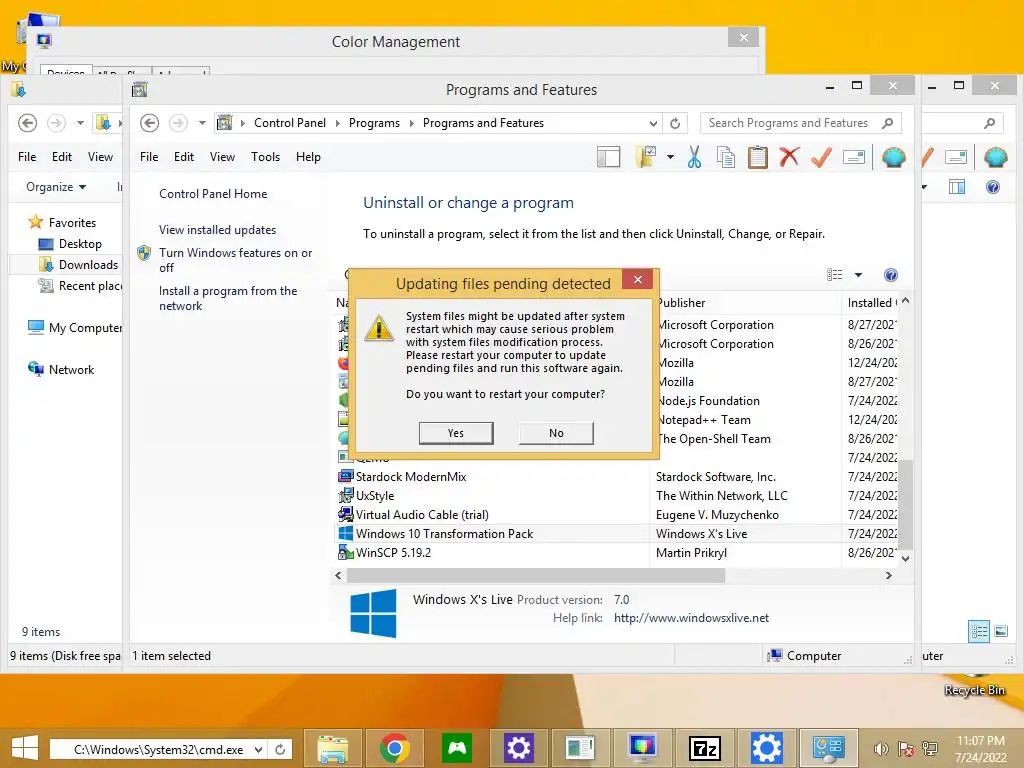Click the red X Delete icon
The height and width of the screenshot is (768, 1024).
[789, 157]
